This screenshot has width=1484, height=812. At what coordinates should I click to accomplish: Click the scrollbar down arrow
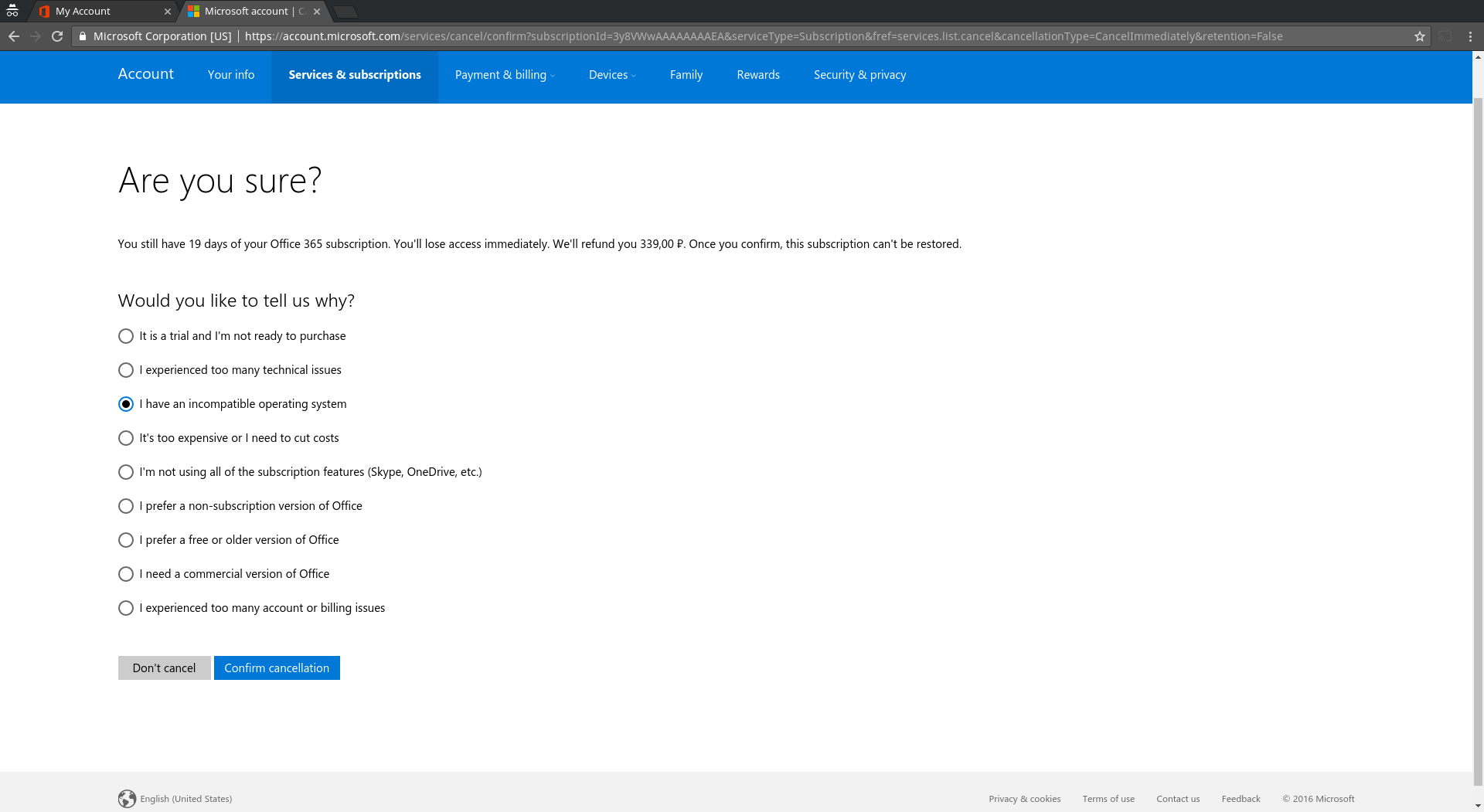pyautogui.click(x=1478, y=806)
